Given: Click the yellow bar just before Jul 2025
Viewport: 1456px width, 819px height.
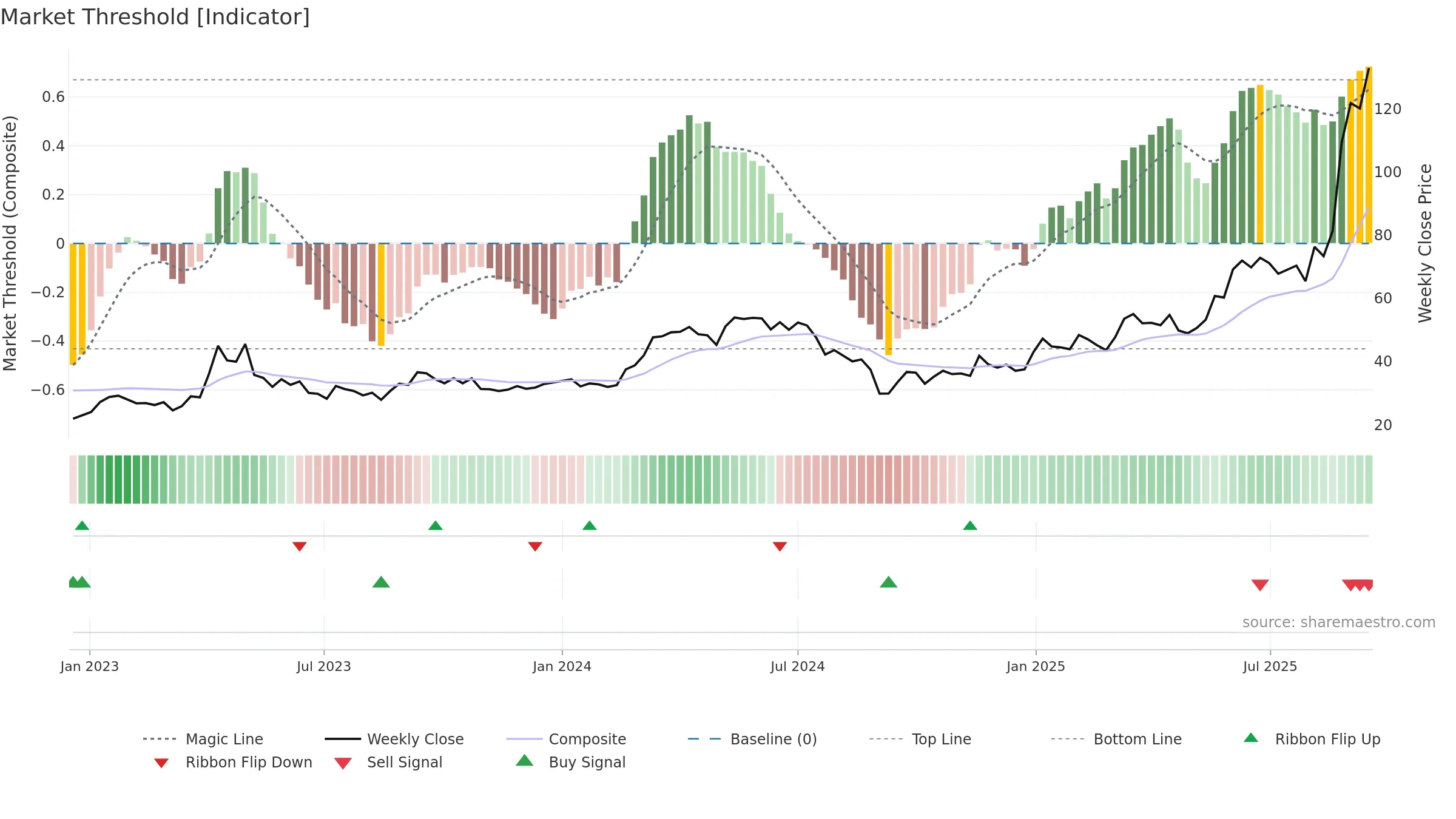Looking at the screenshot, I should tap(1260, 164).
